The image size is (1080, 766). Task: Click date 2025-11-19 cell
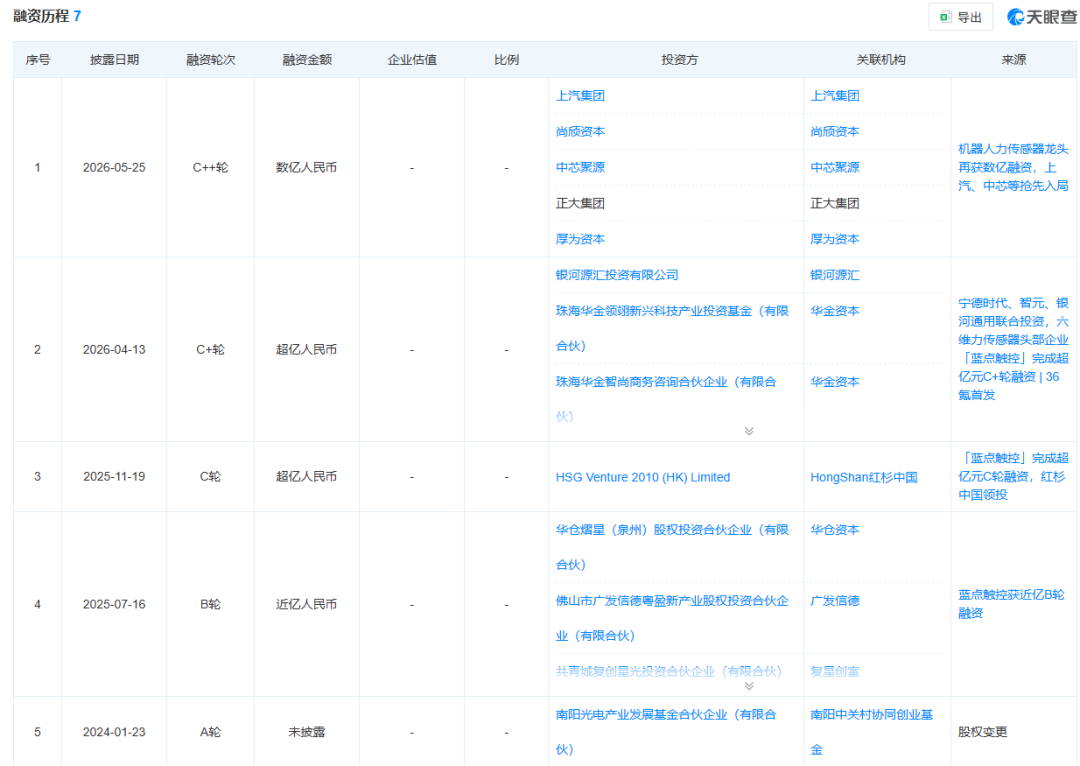click(114, 477)
